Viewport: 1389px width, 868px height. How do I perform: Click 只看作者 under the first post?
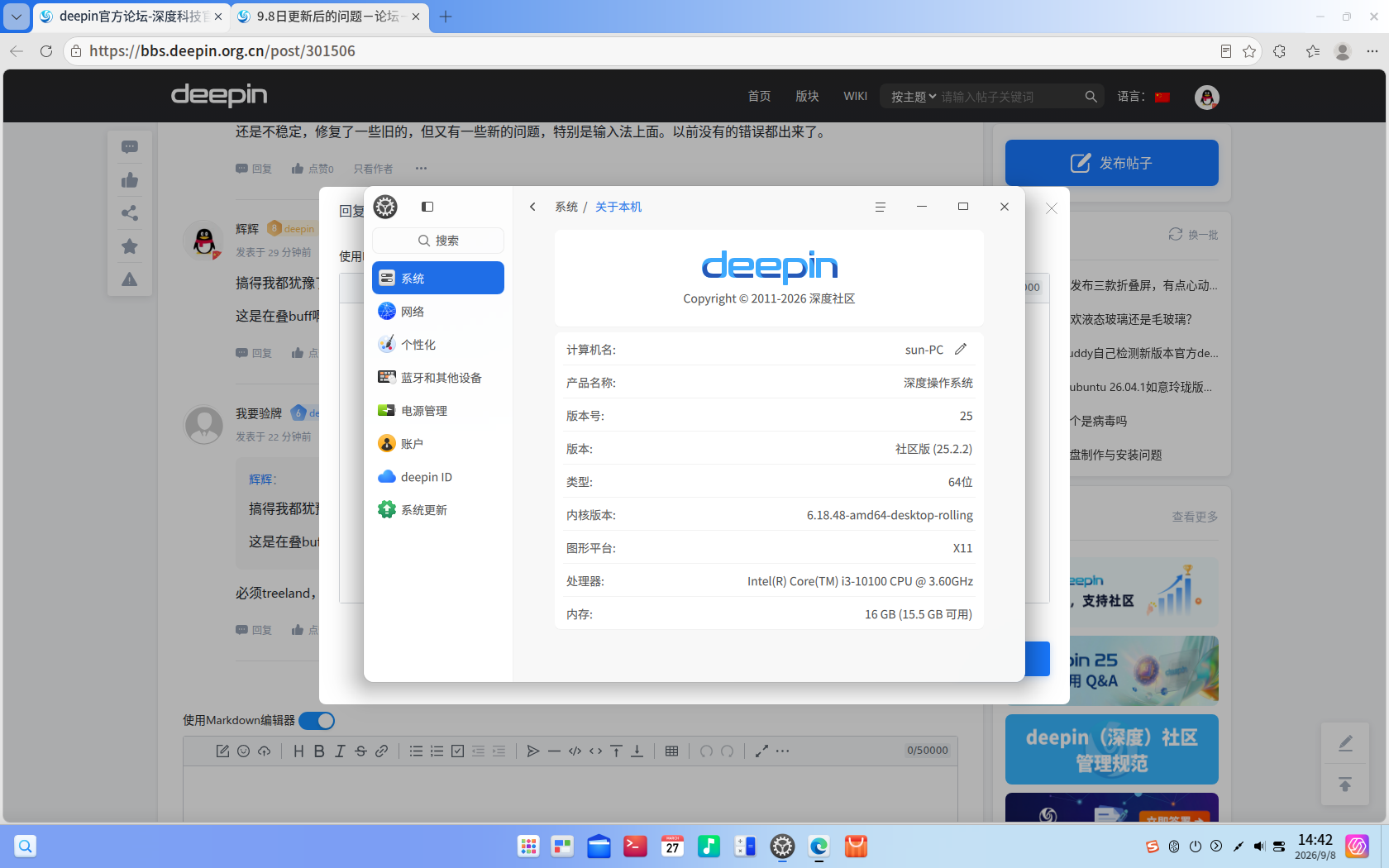pyautogui.click(x=373, y=169)
